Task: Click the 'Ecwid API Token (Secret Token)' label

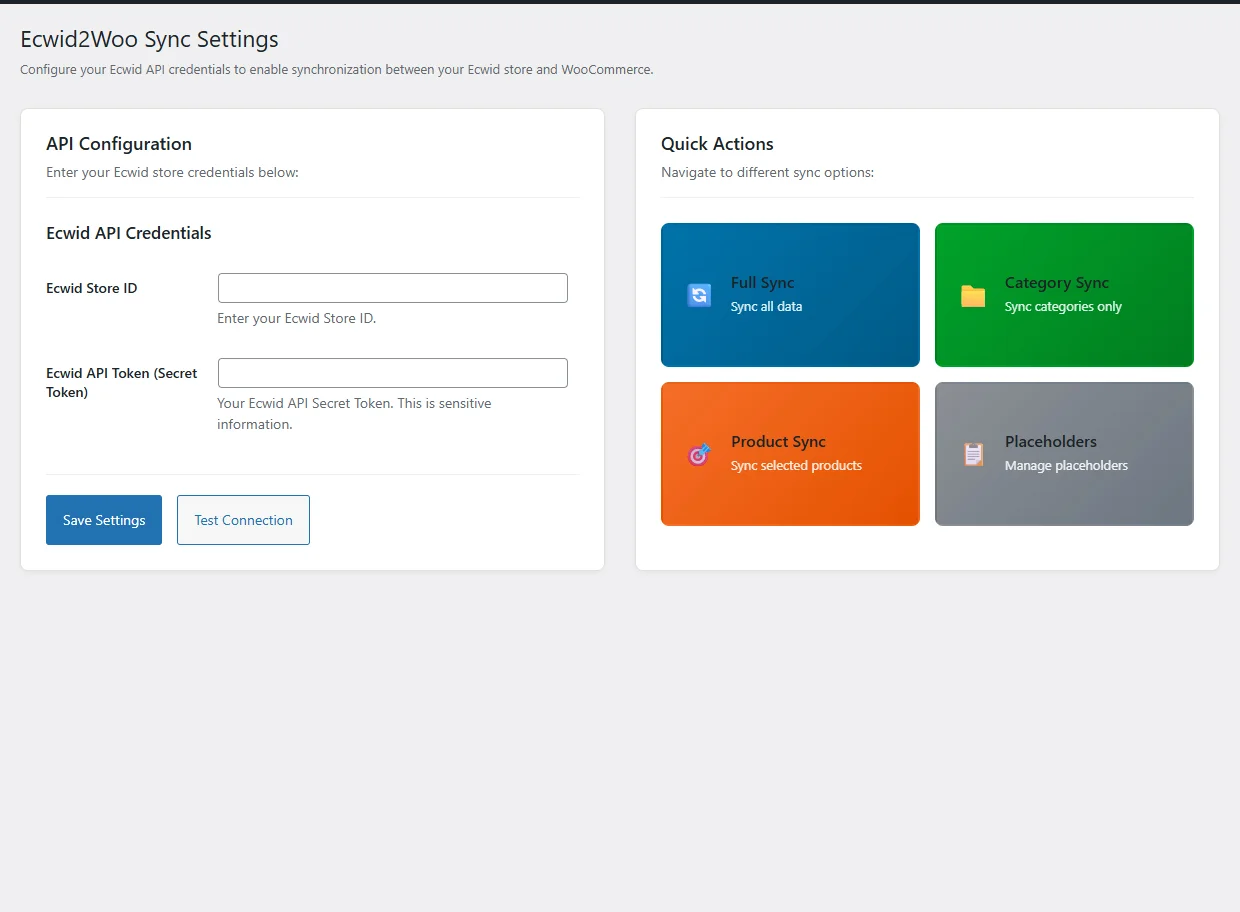Action: tap(121, 382)
